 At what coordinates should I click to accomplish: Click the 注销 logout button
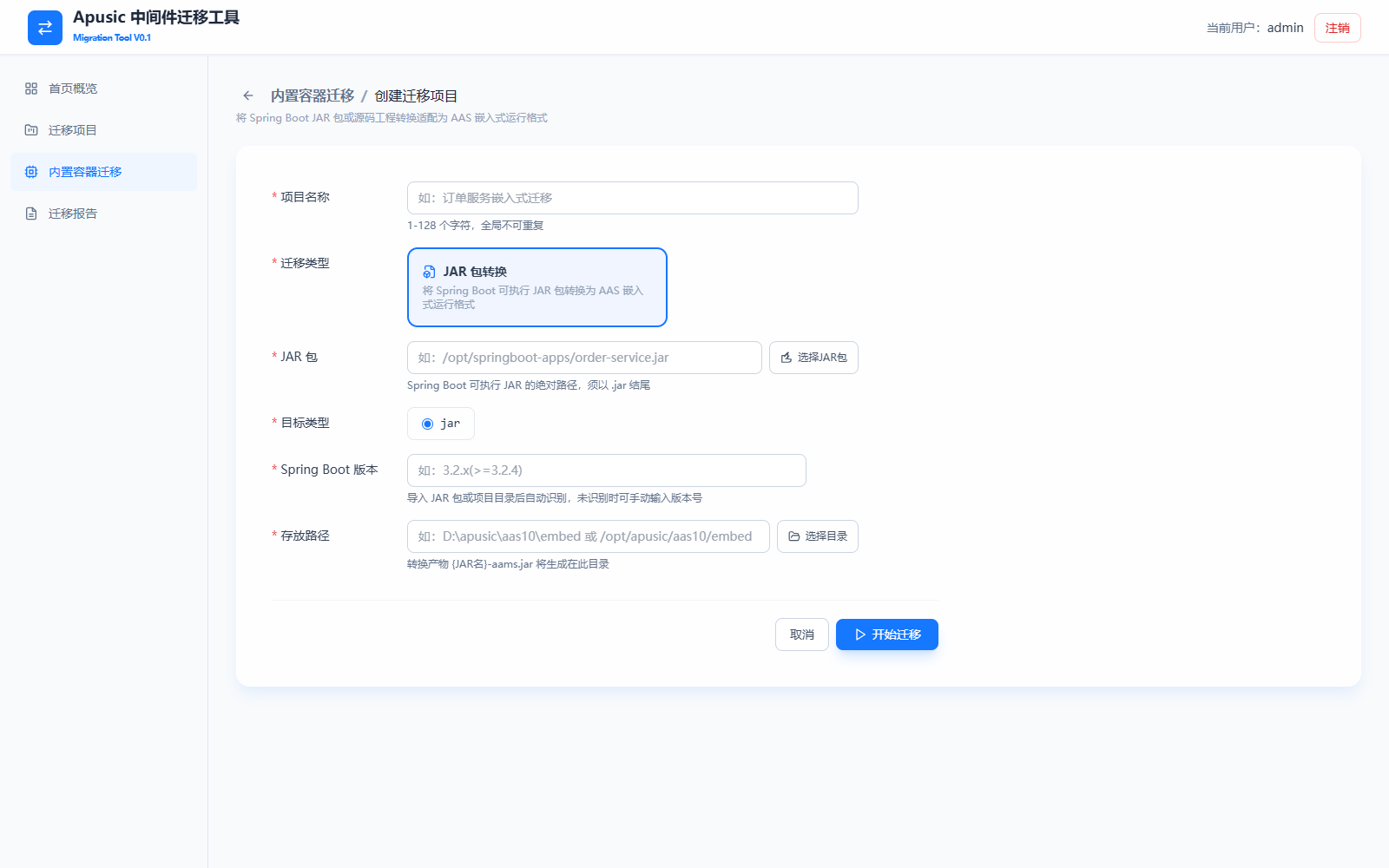point(1338,28)
